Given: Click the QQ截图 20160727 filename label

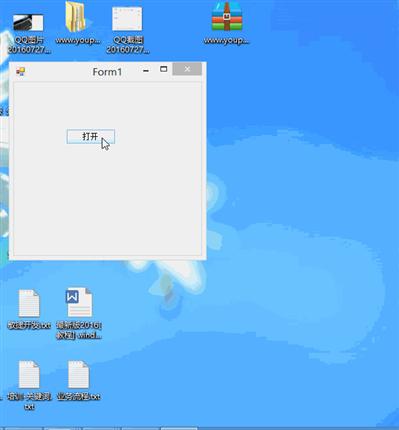Looking at the screenshot, I should (x=128, y=45).
